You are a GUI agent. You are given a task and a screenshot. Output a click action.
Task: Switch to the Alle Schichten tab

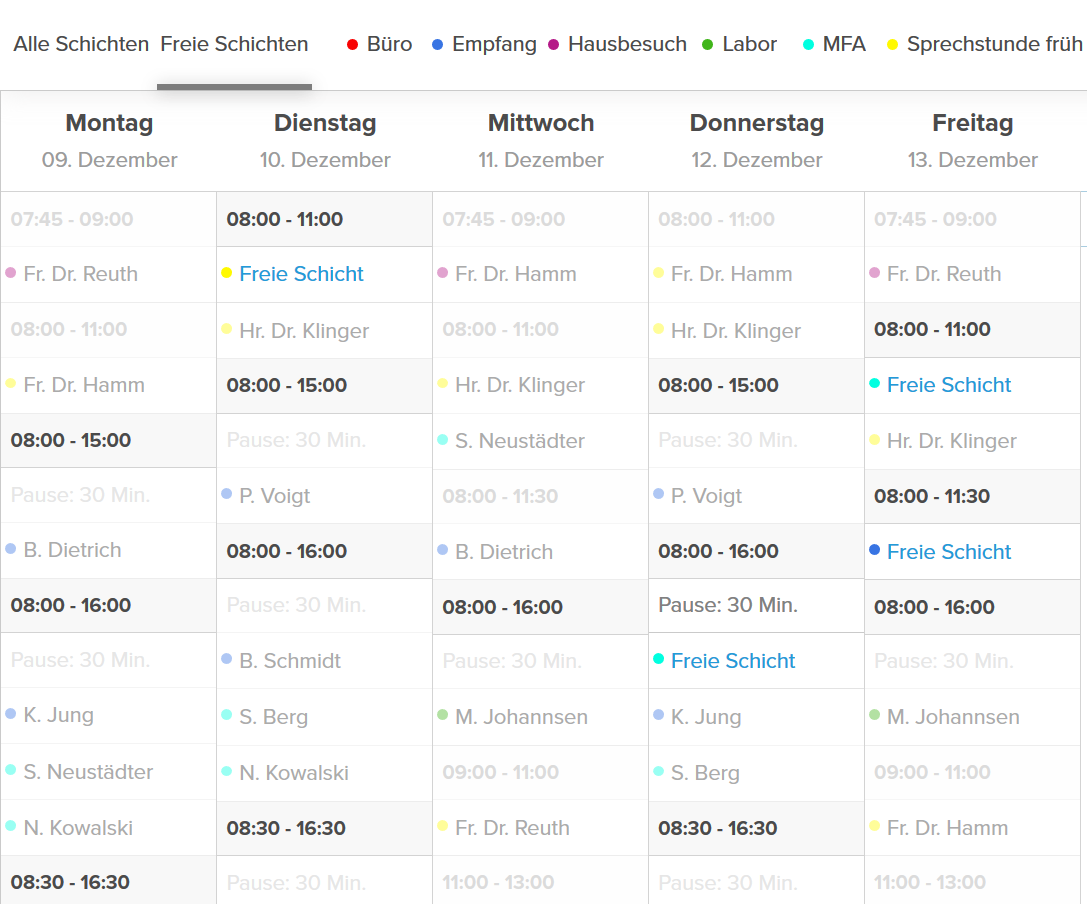pyautogui.click(x=81, y=44)
